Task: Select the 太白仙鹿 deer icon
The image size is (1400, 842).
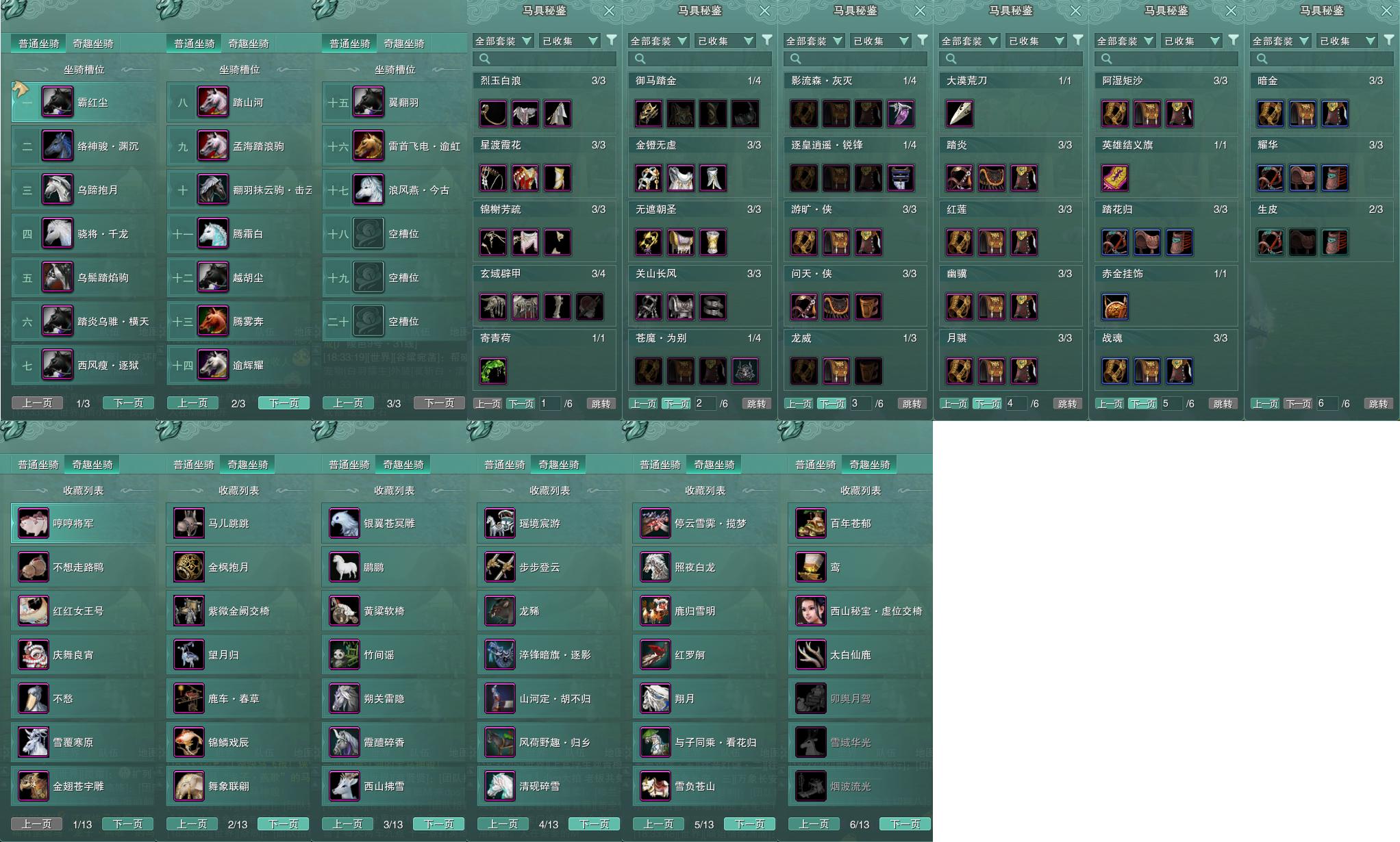Action: coord(810,654)
